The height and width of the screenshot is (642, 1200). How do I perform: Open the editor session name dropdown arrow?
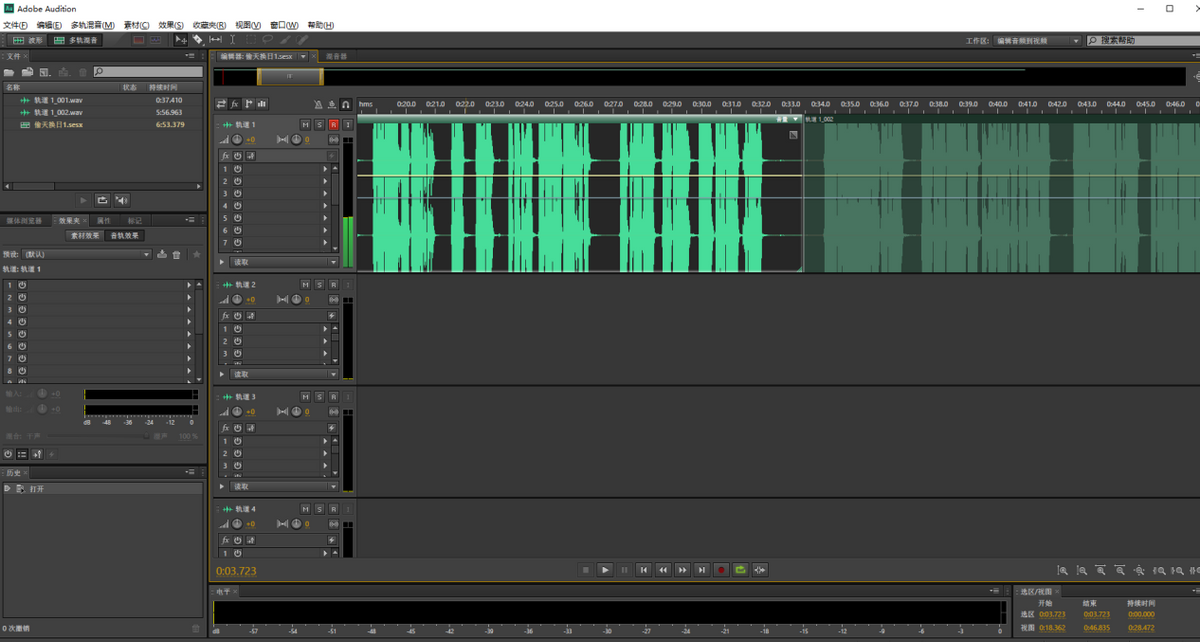pyautogui.click(x=303, y=56)
